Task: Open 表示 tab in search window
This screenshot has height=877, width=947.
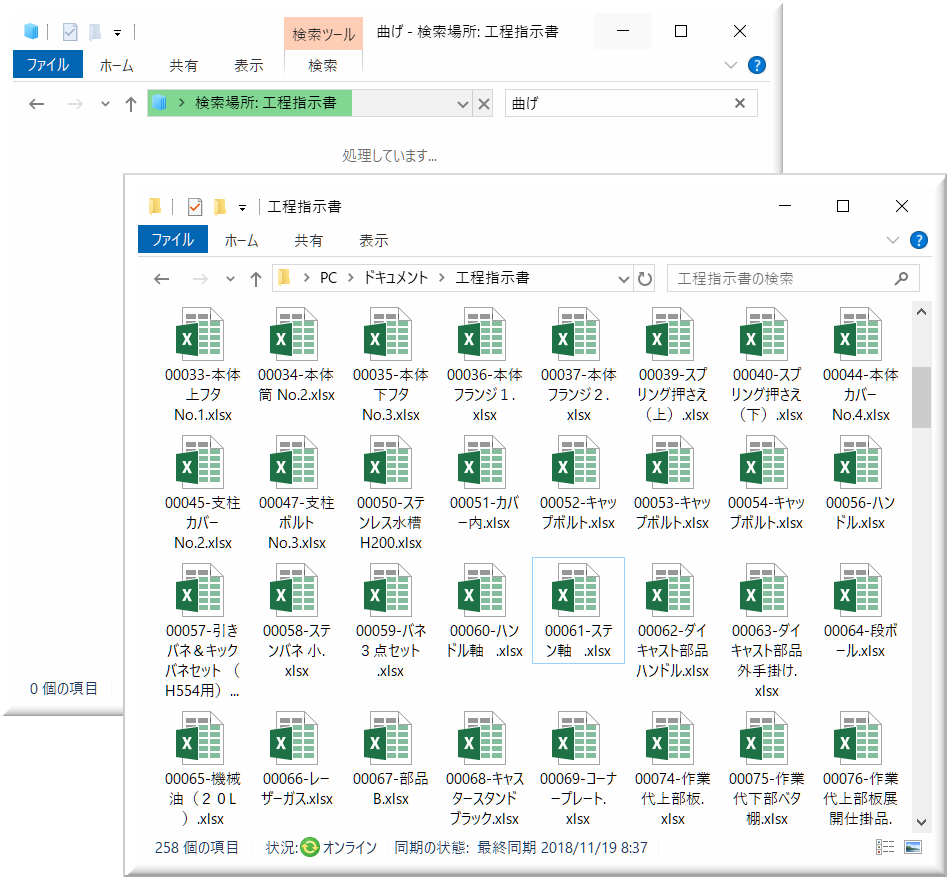Action: (x=248, y=65)
